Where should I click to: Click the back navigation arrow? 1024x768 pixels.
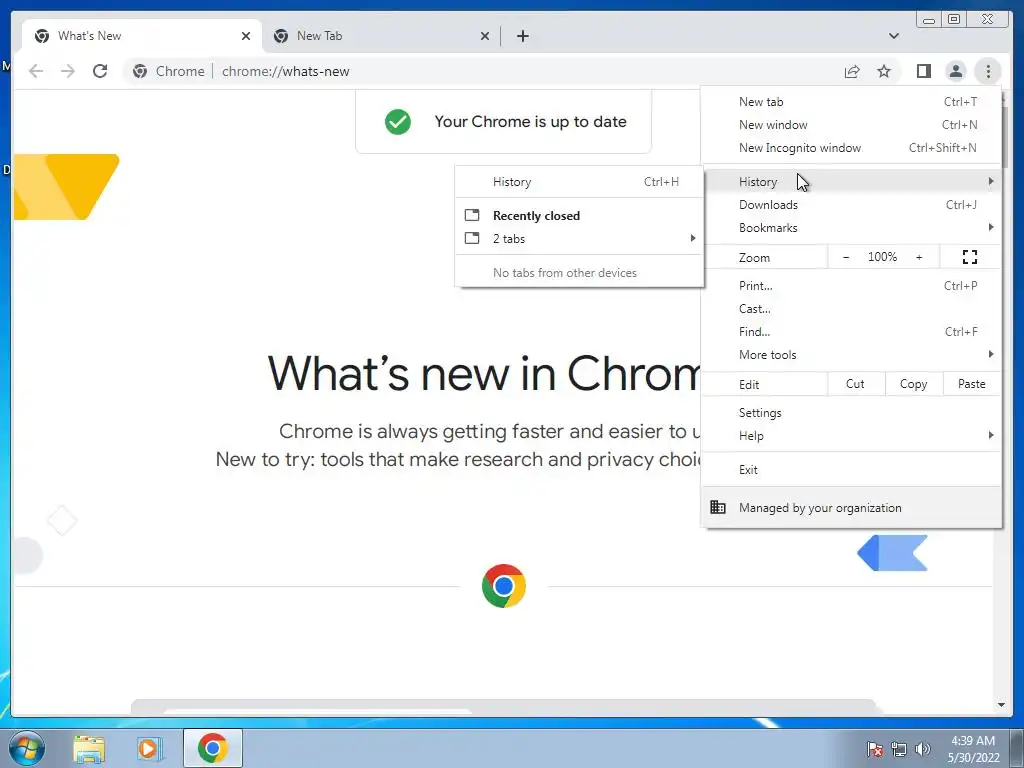click(36, 71)
